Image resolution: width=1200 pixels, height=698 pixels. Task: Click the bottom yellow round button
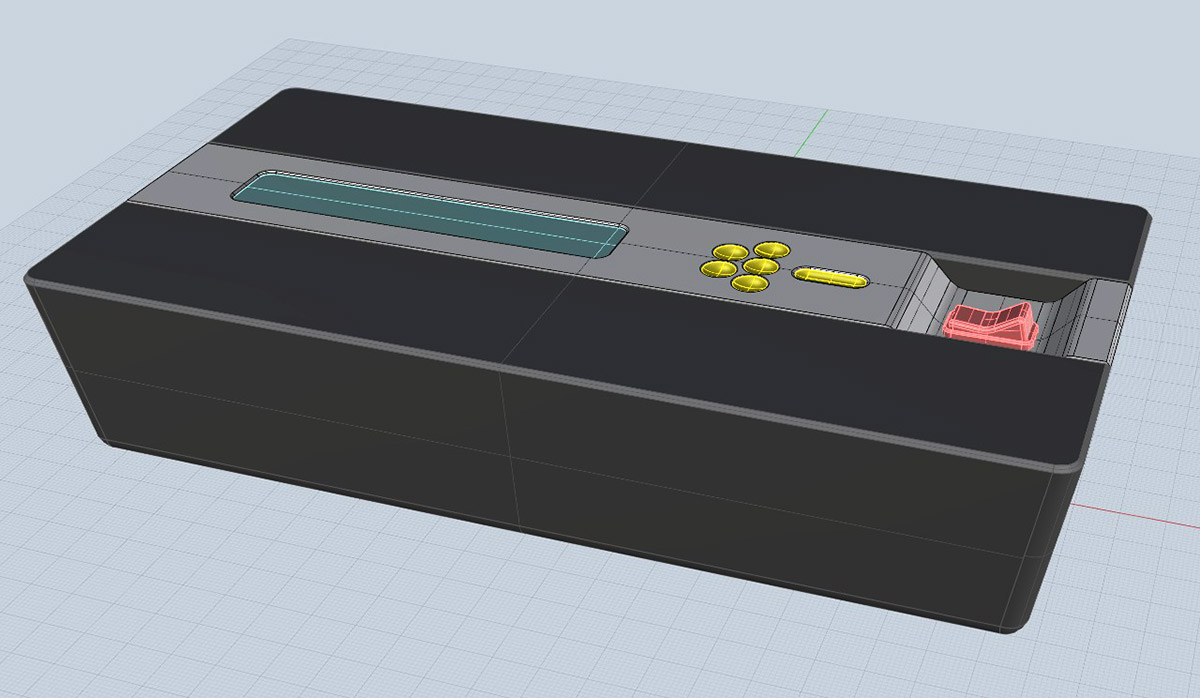coord(749,284)
